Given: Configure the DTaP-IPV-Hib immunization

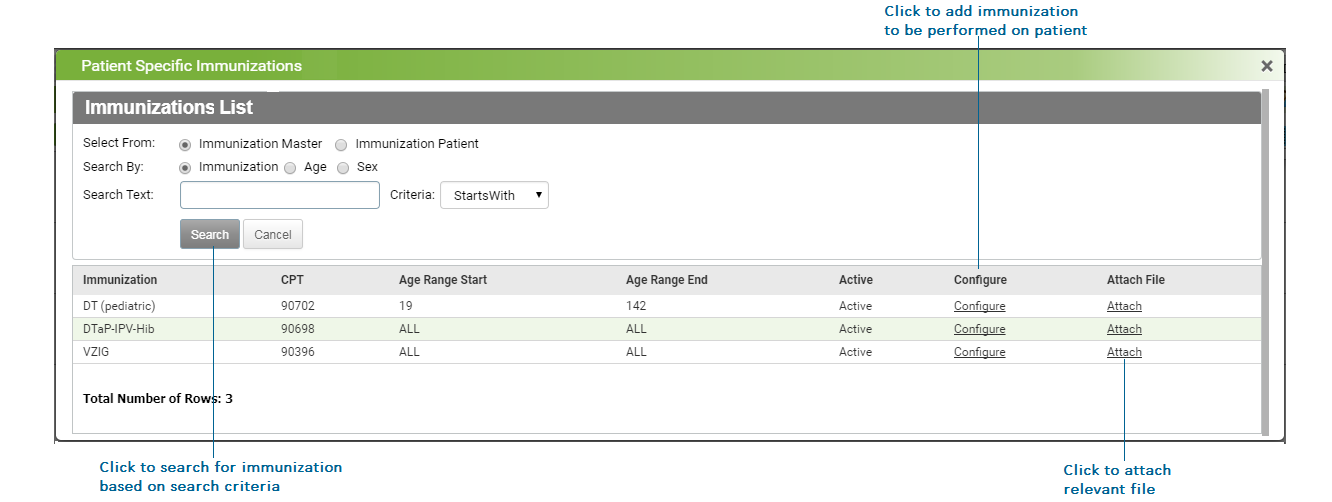Looking at the screenshot, I should (979, 329).
